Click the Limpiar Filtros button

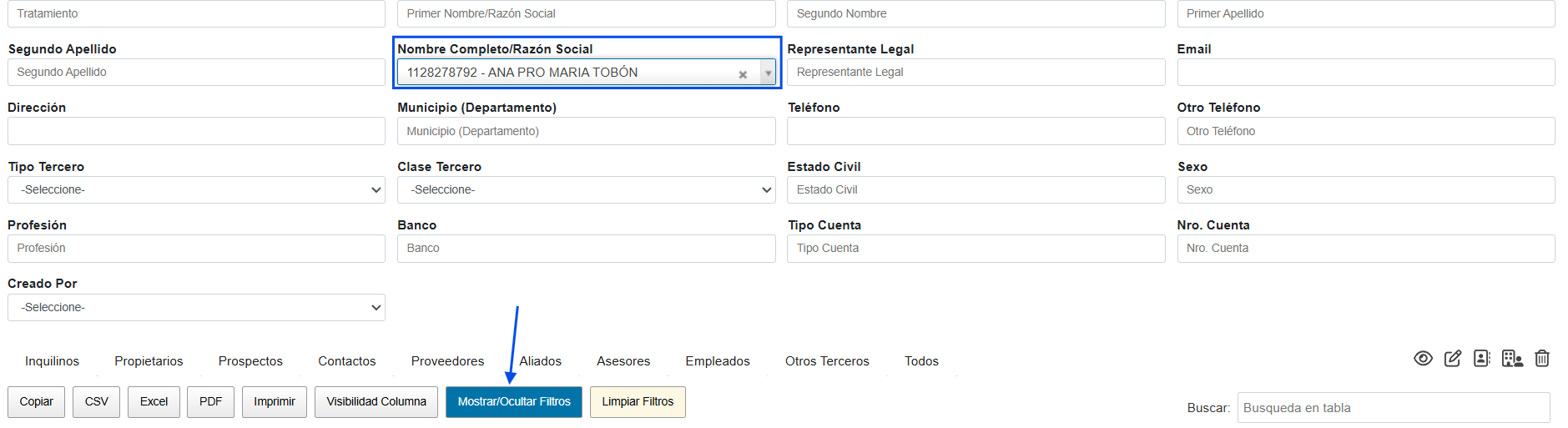(638, 402)
